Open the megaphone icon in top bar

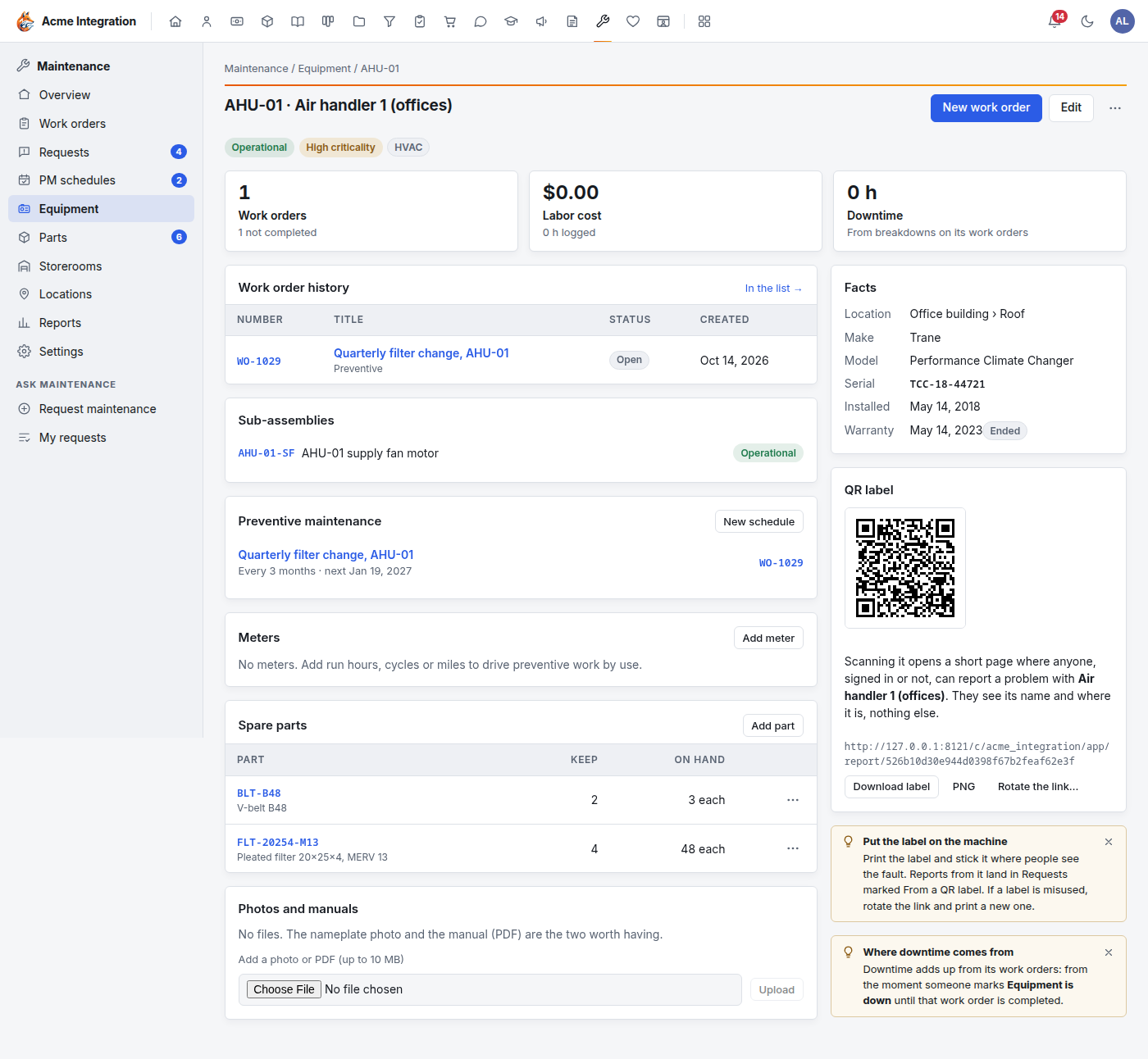tap(541, 21)
